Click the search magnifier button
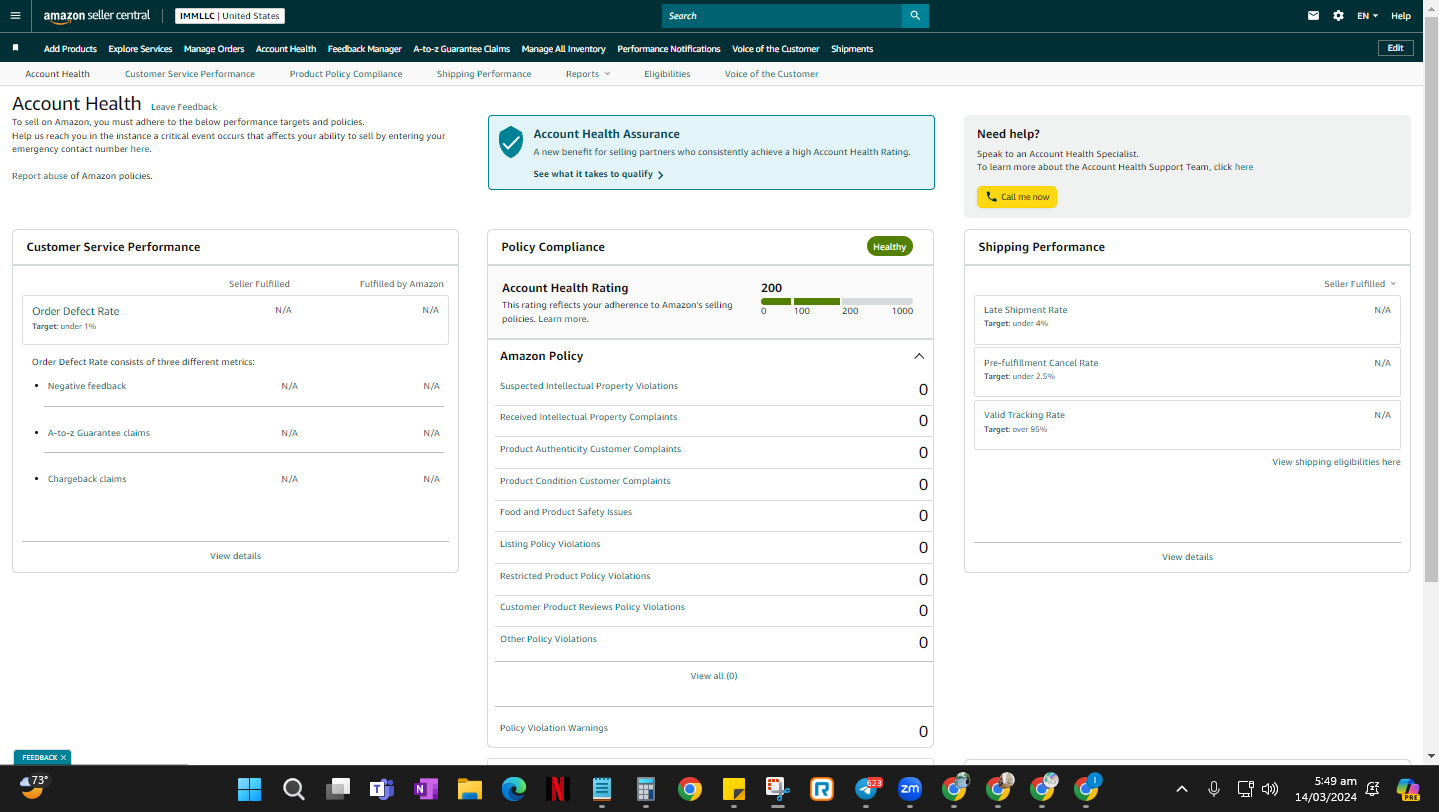The height and width of the screenshot is (812, 1439). 915,16
